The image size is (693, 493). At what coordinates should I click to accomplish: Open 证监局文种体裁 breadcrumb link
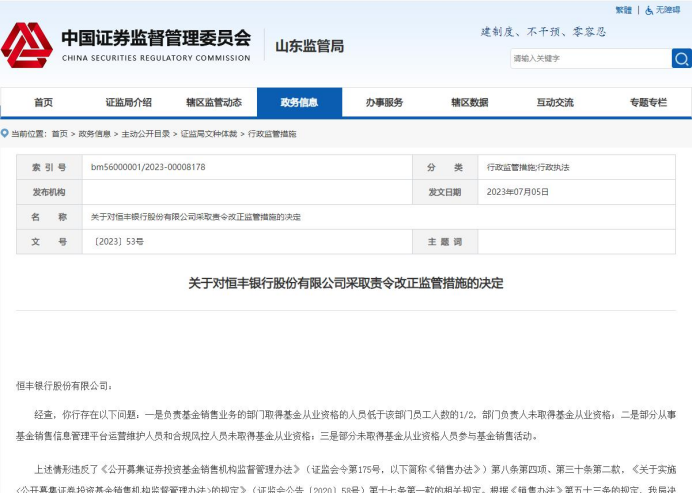pos(209,134)
